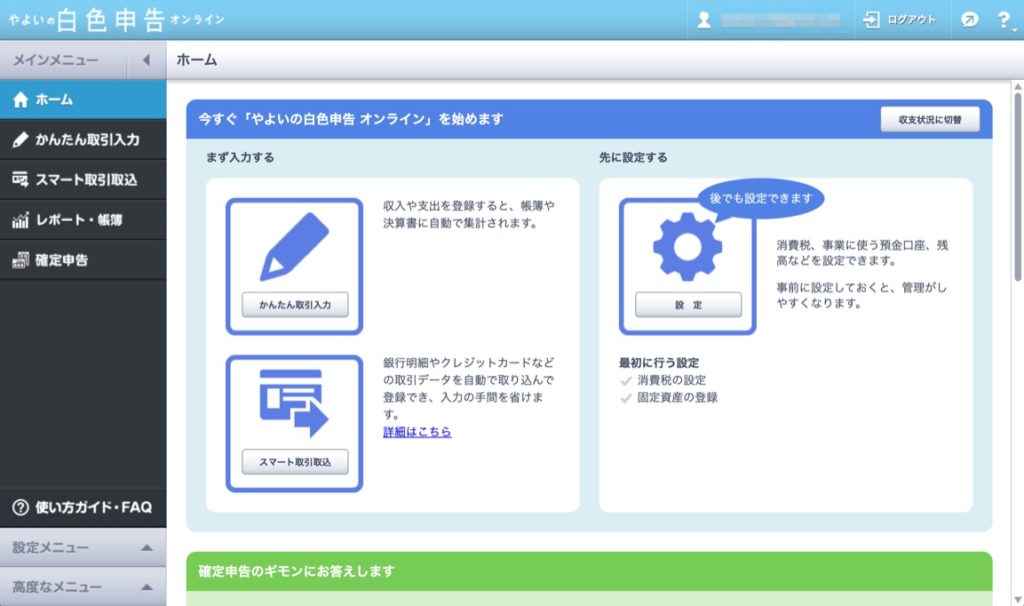Image resolution: width=1024 pixels, height=606 pixels.
Task: Click the スマート取引取込 button in tile
Action: (x=295, y=462)
